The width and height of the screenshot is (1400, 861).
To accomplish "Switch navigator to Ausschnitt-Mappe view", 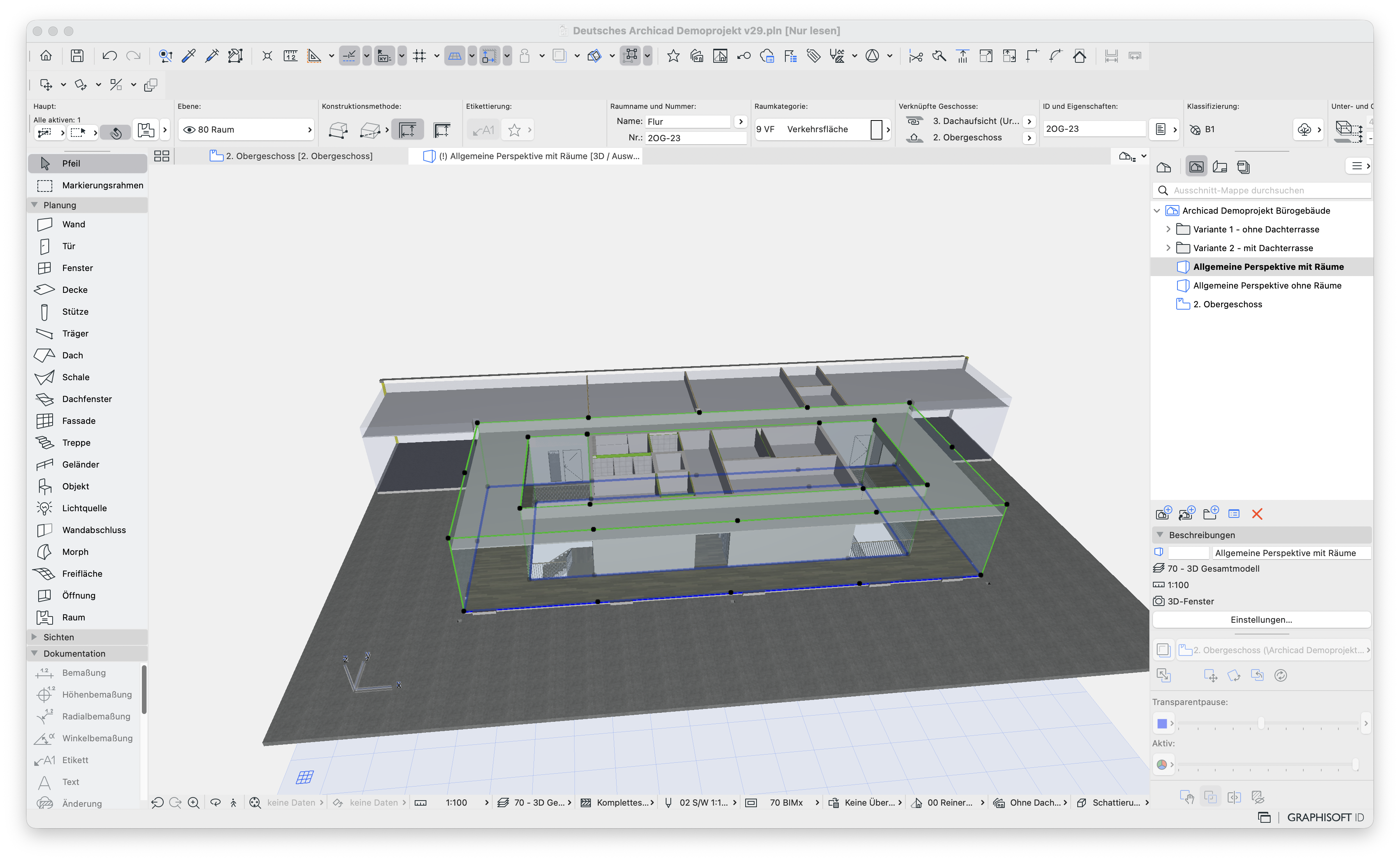I will click(x=1196, y=167).
